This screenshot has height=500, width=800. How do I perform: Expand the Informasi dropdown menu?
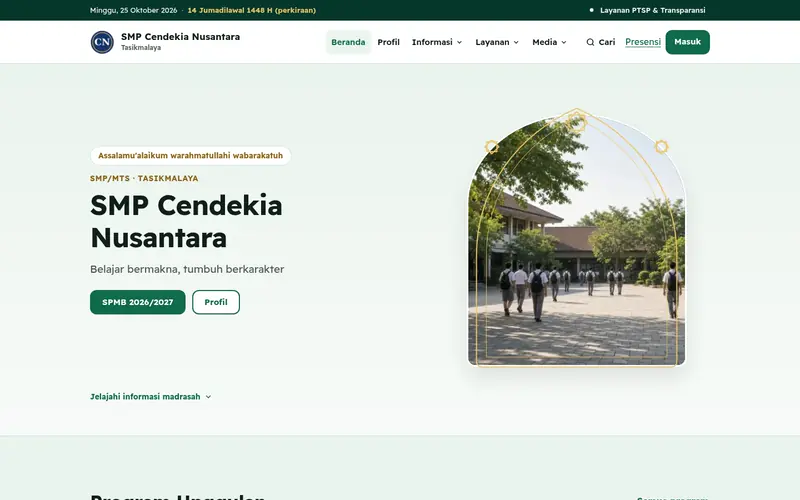[x=437, y=42]
